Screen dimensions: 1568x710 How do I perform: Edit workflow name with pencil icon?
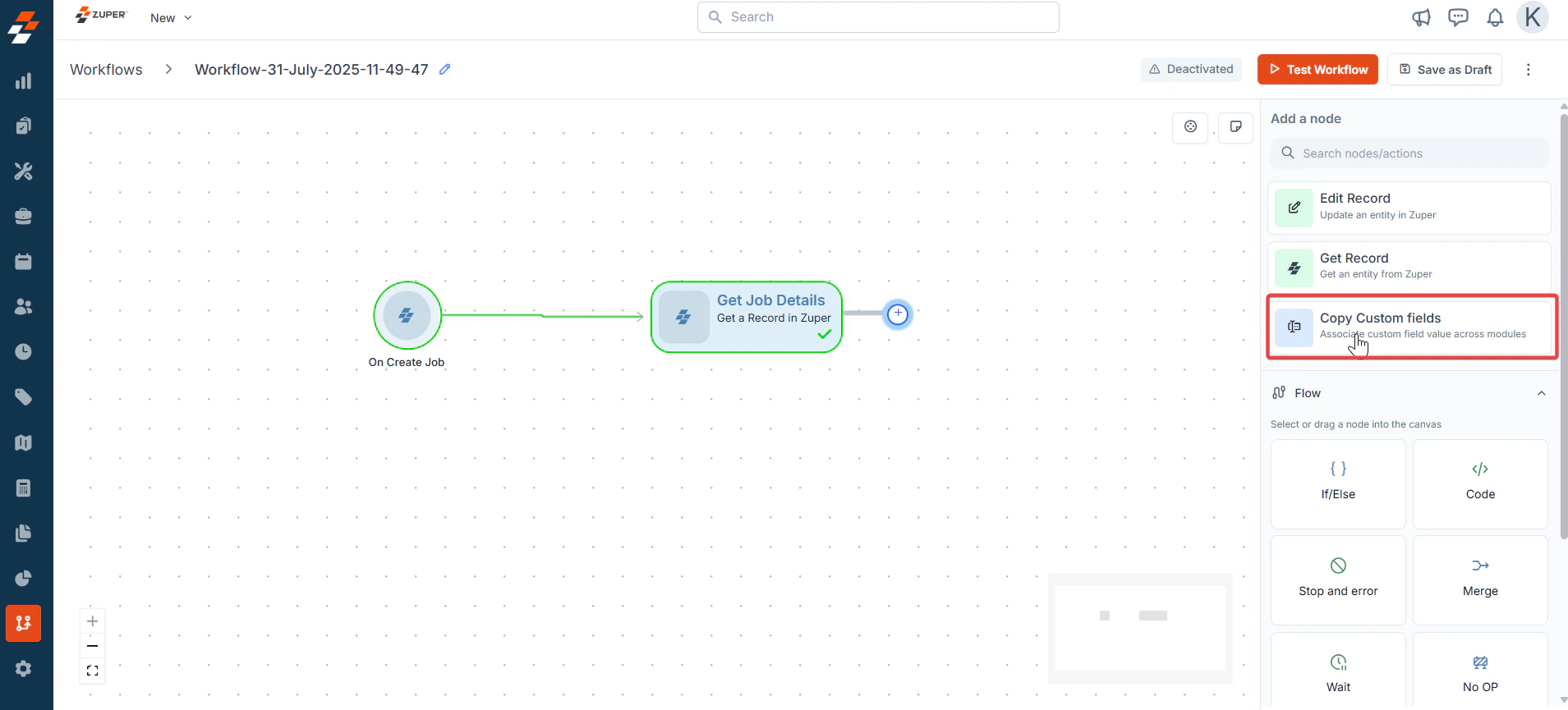click(x=444, y=70)
